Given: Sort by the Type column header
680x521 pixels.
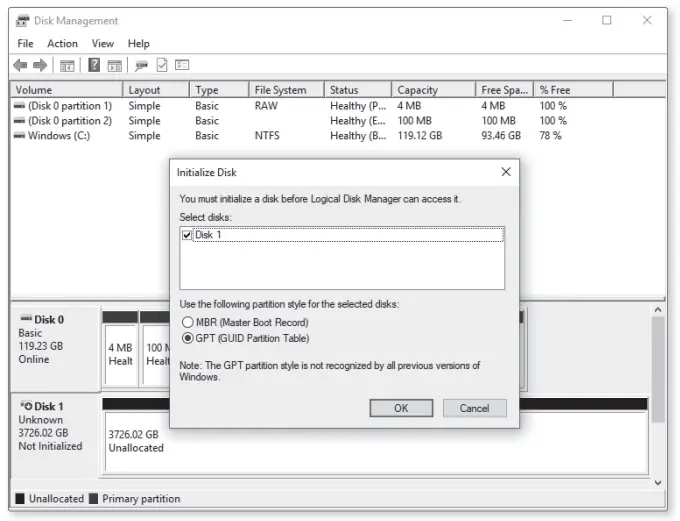Looking at the screenshot, I should pyautogui.click(x=219, y=90).
